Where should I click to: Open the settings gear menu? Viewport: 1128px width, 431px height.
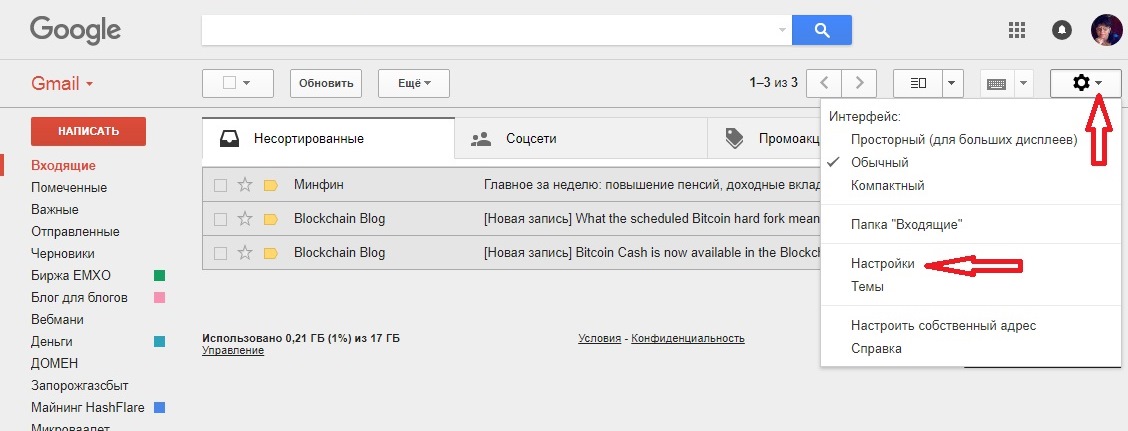click(x=1086, y=83)
